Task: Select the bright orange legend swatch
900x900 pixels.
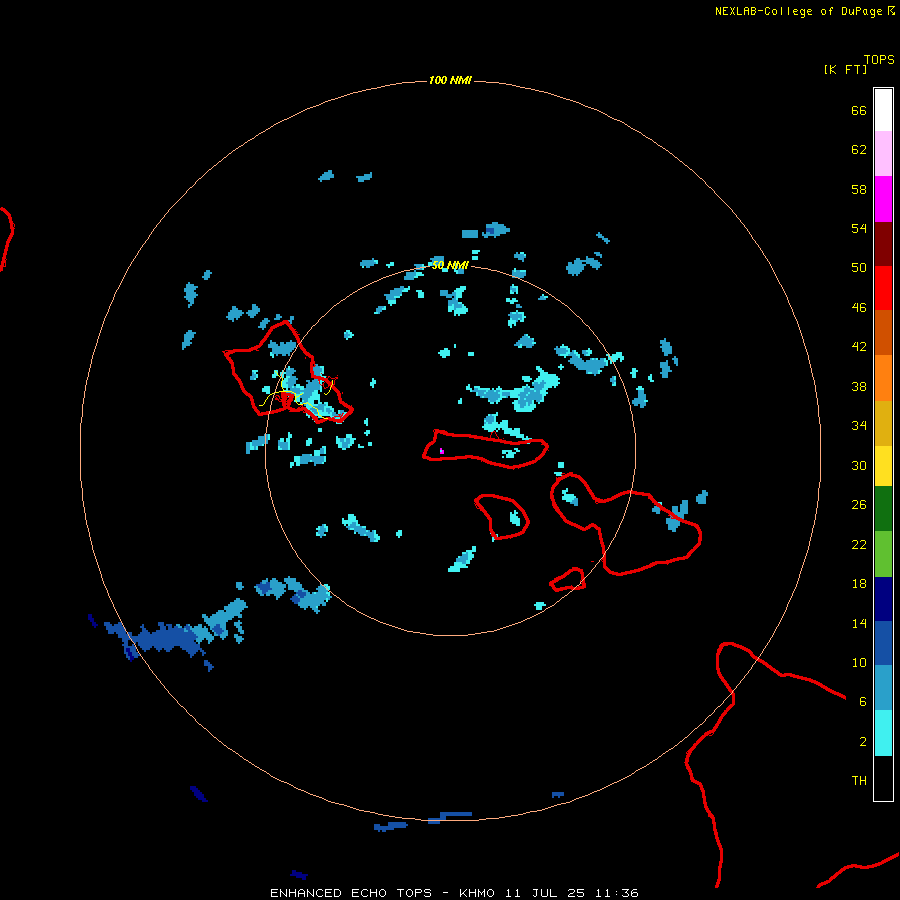Action: coord(883,378)
